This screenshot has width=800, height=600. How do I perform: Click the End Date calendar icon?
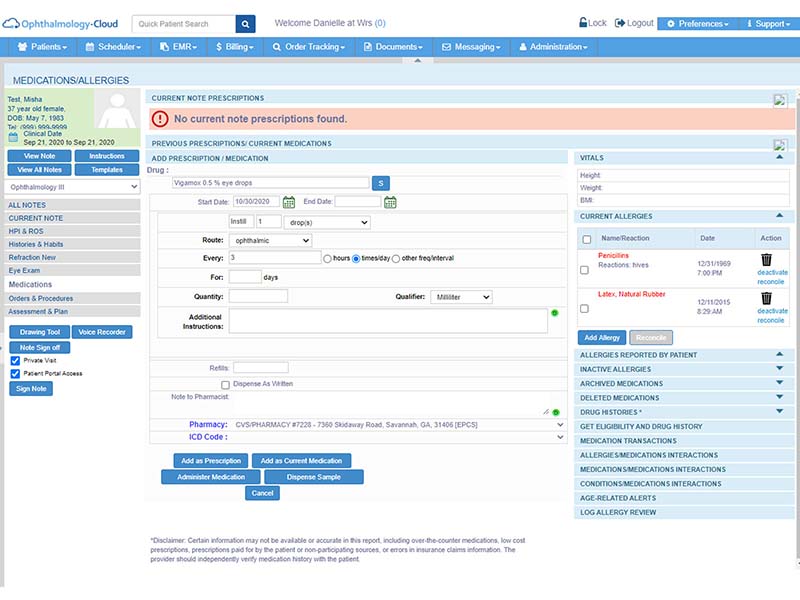[x=390, y=203]
